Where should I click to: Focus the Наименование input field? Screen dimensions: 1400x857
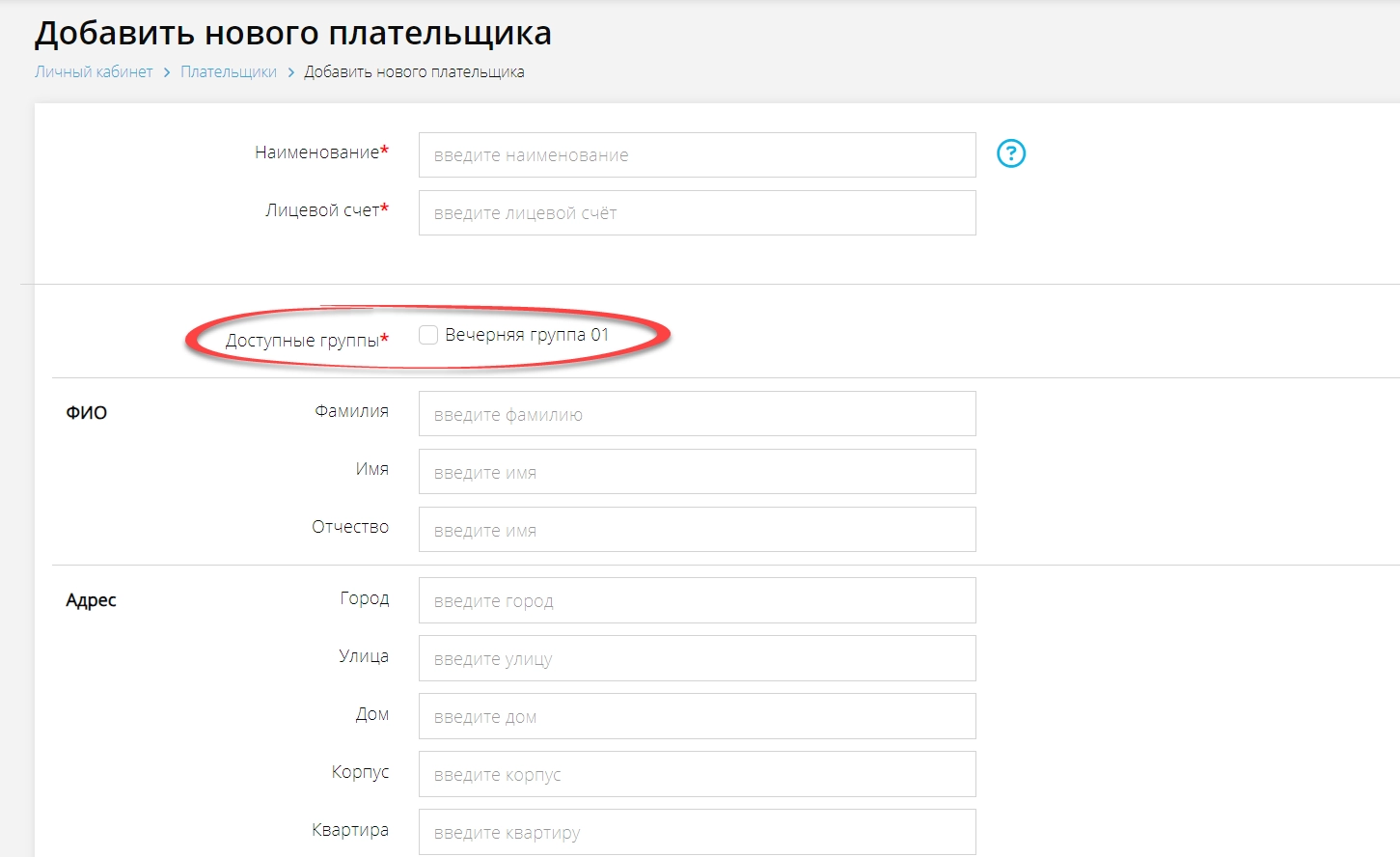(x=697, y=155)
